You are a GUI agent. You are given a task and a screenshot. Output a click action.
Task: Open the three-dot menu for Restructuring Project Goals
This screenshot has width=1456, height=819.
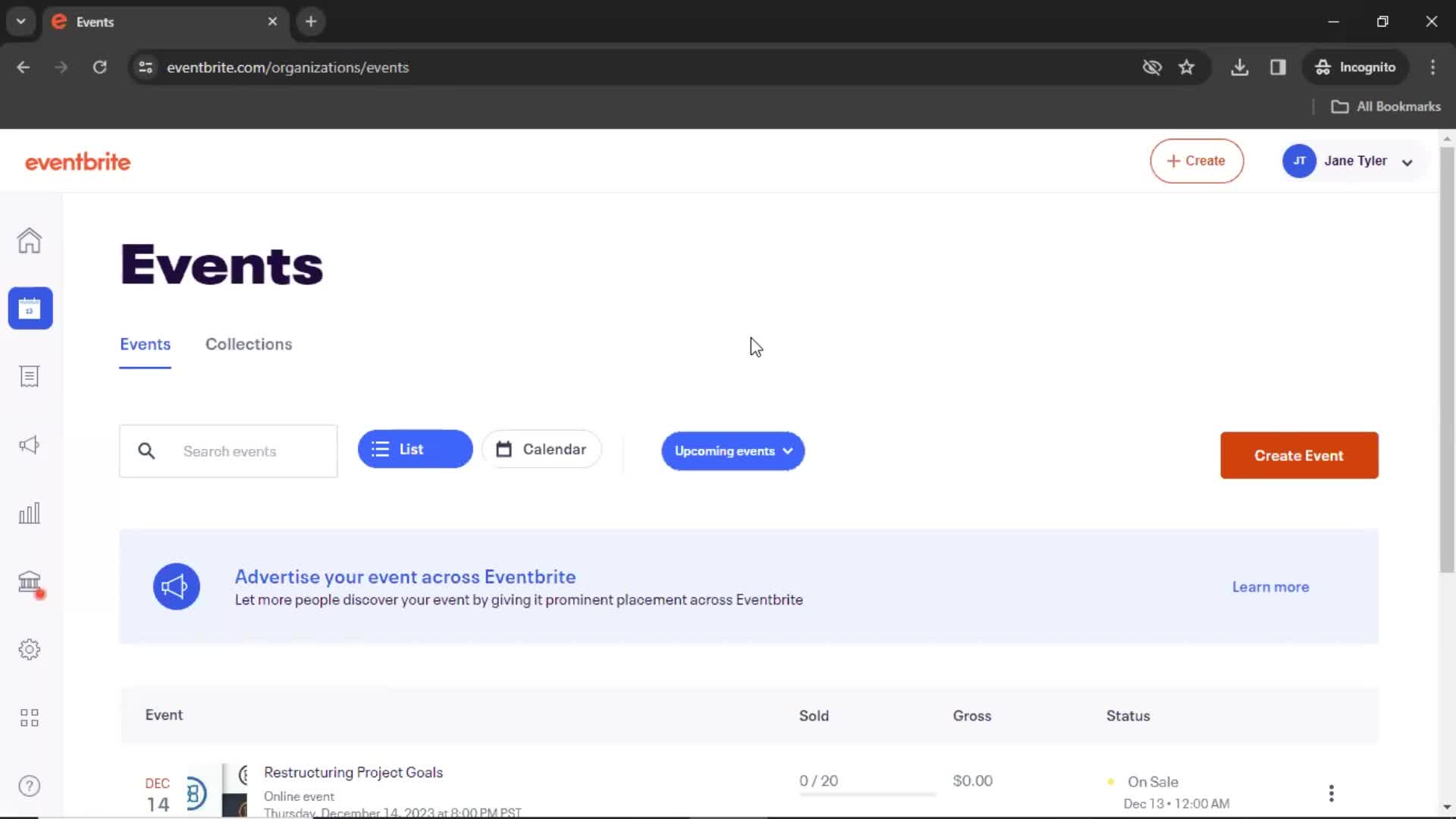[1331, 793]
